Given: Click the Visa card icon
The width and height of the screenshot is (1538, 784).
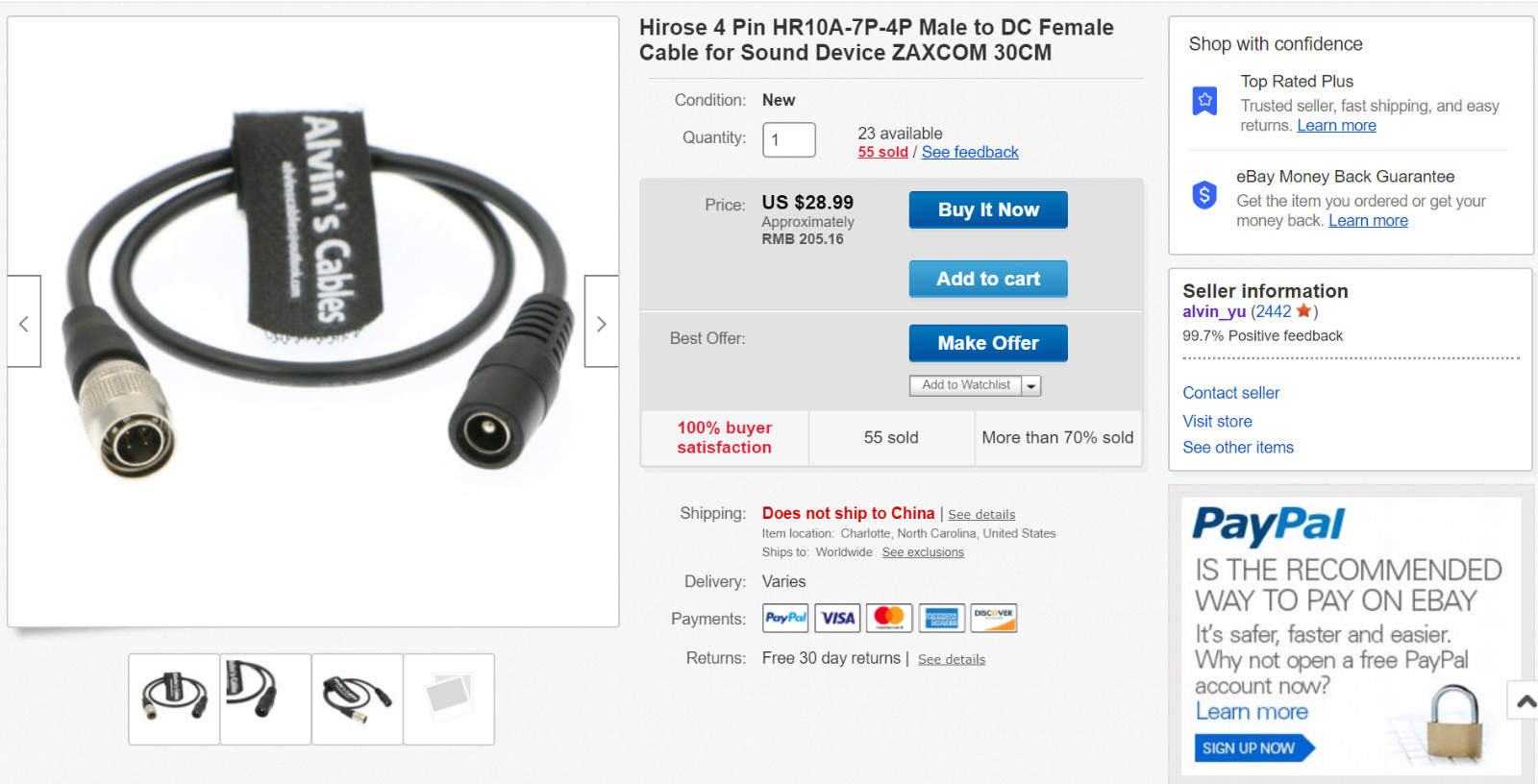Looking at the screenshot, I should coord(837,618).
